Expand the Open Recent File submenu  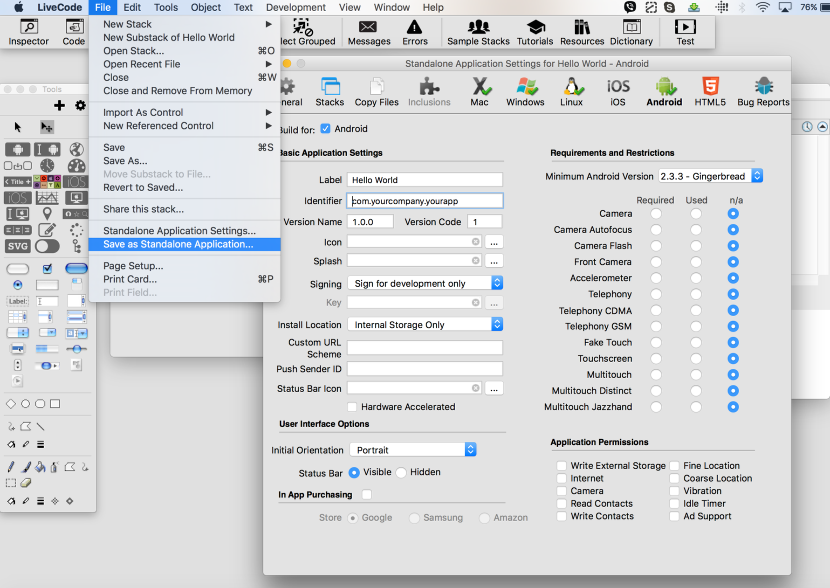185,64
